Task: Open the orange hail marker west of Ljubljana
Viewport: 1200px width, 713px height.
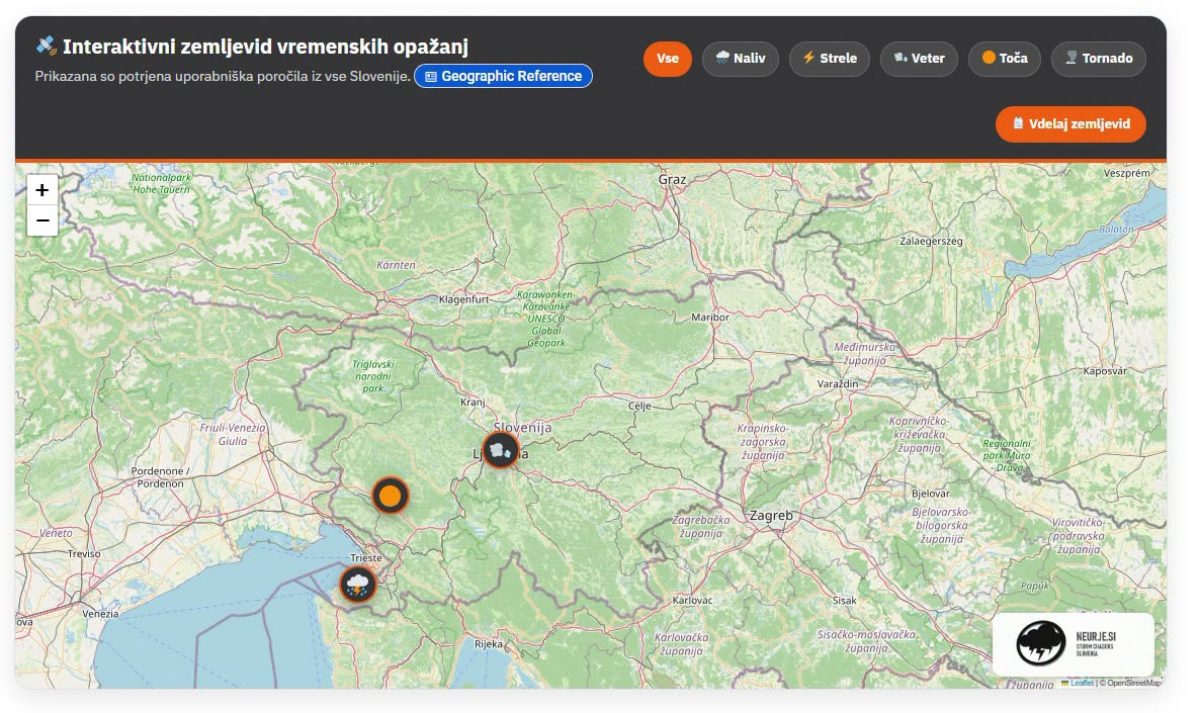Action: tap(390, 495)
